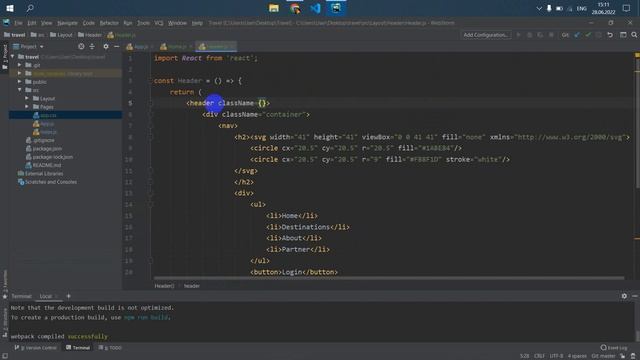Click the Git update project checkmark icon
This screenshot has width=640, height=360.
click(577, 35)
